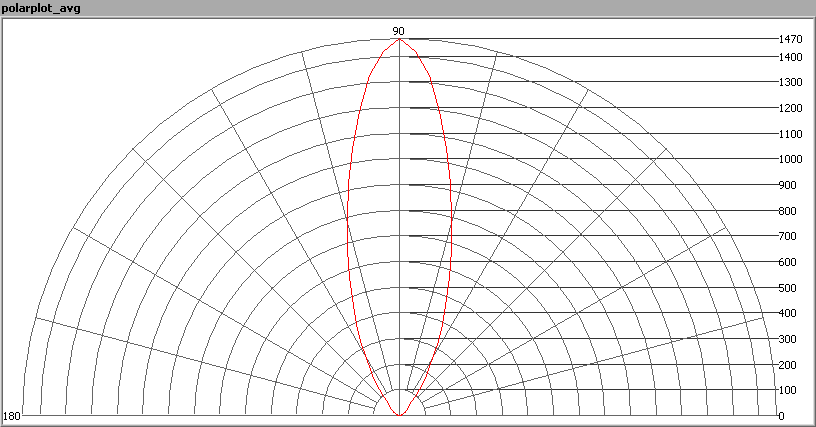Screen dimensions: 816x427
Task: Click the 400 scale value
Action: 787,314
